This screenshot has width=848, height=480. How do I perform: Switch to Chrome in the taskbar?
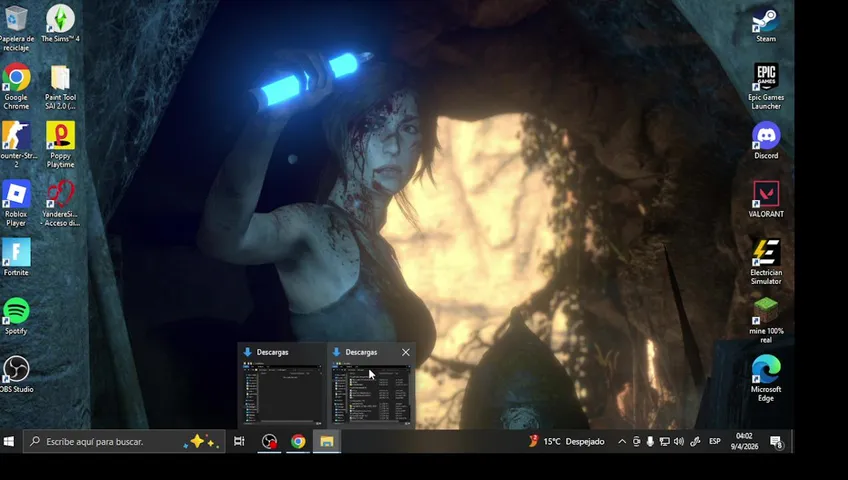click(x=298, y=442)
